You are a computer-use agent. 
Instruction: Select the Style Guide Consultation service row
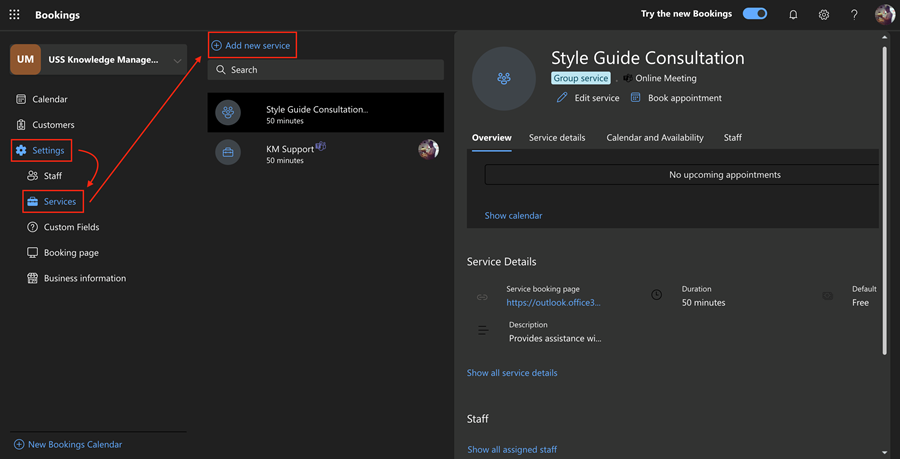(325, 113)
